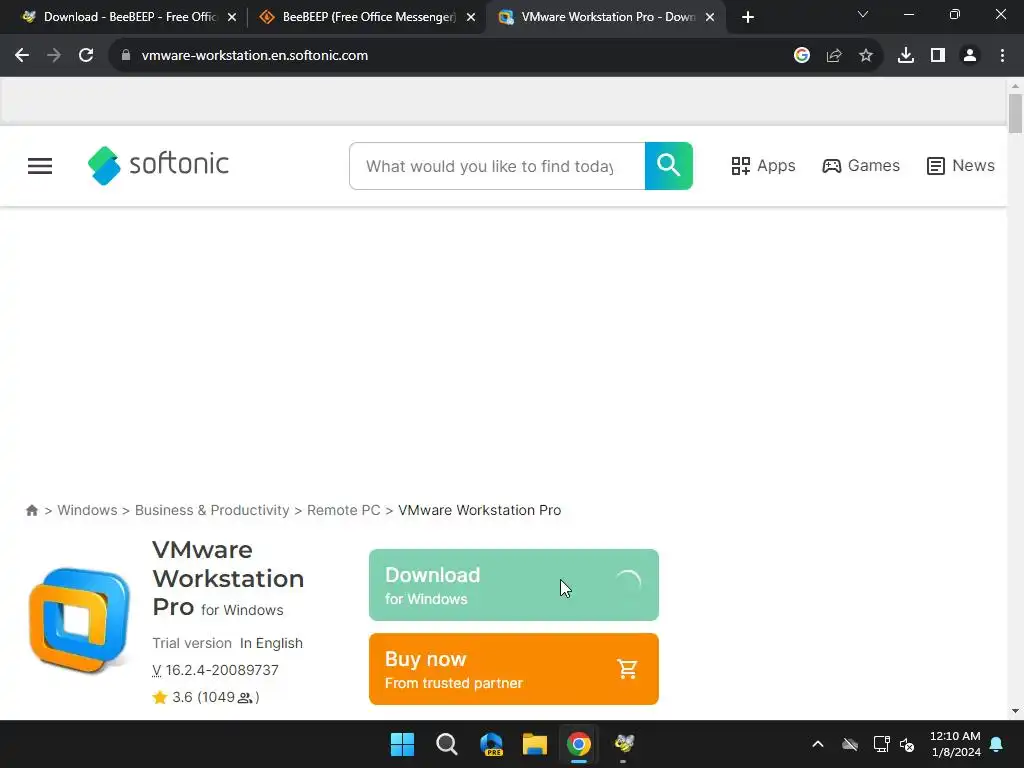Screen dimensions: 1024x768
Task: Open Windows taskbar search
Action: click(447, 744)
